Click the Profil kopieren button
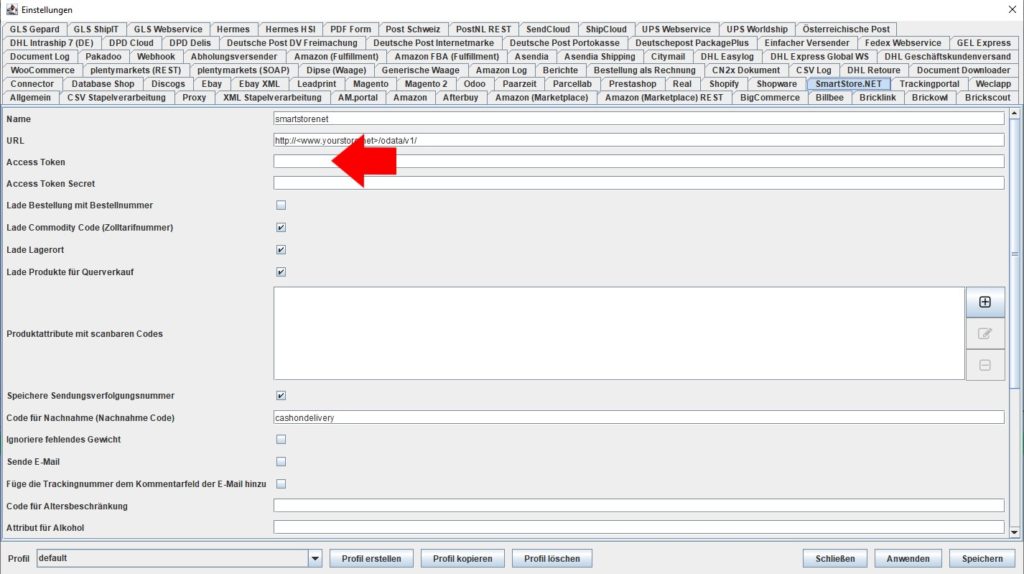Viewport: 1024px width, 574px height. click(462, 558)
